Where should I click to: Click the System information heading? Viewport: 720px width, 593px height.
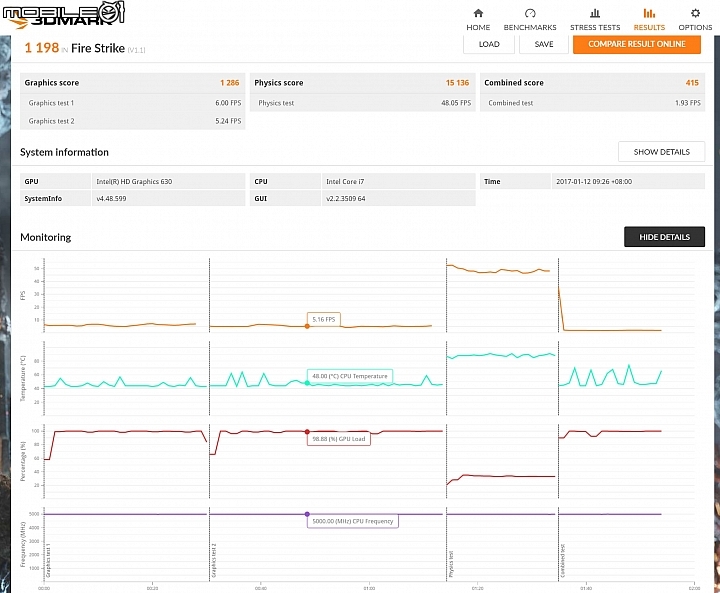point(64,152)
